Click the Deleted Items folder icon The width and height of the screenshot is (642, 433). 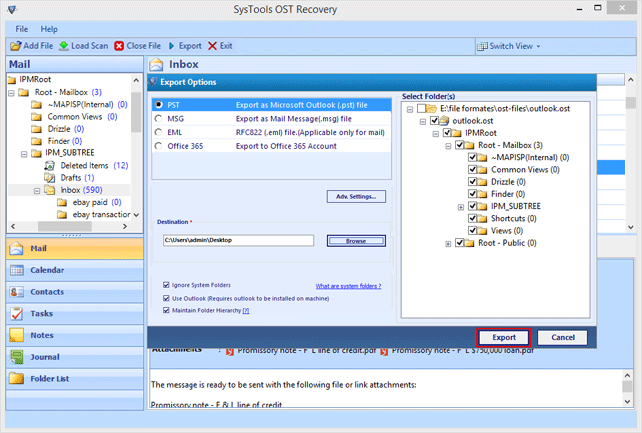click(50, 166)
